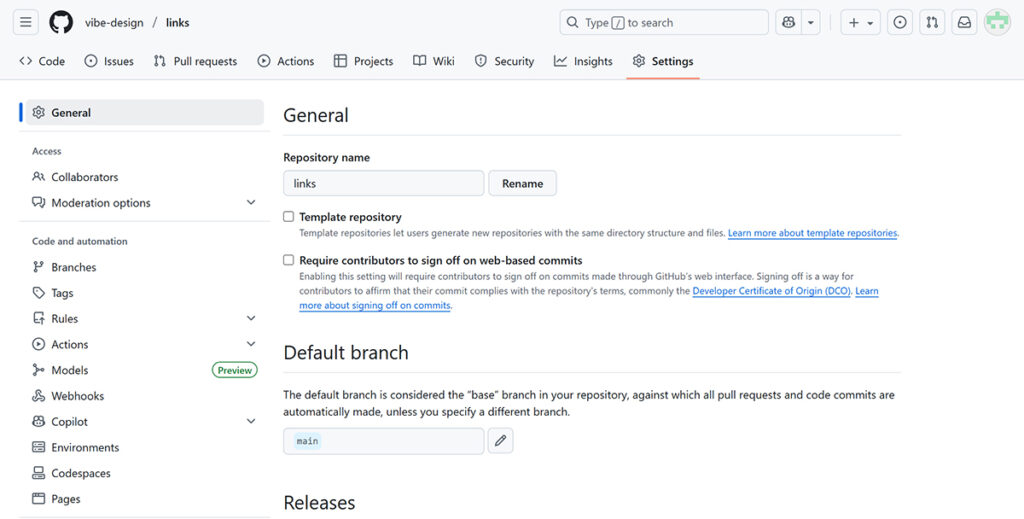The height and width of the screenshot is (519, 1024).
Task: Open the hamburger navigation menu
Action: (x=26, y=22)
